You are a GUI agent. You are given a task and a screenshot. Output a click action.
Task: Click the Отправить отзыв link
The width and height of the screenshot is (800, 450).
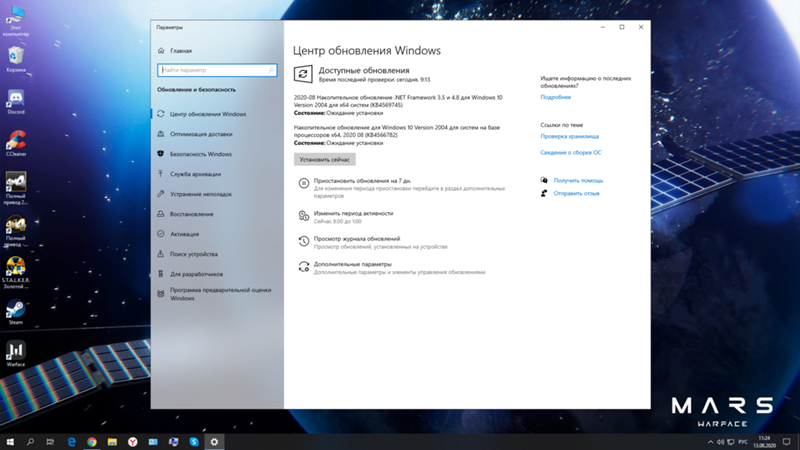[577, 193]
